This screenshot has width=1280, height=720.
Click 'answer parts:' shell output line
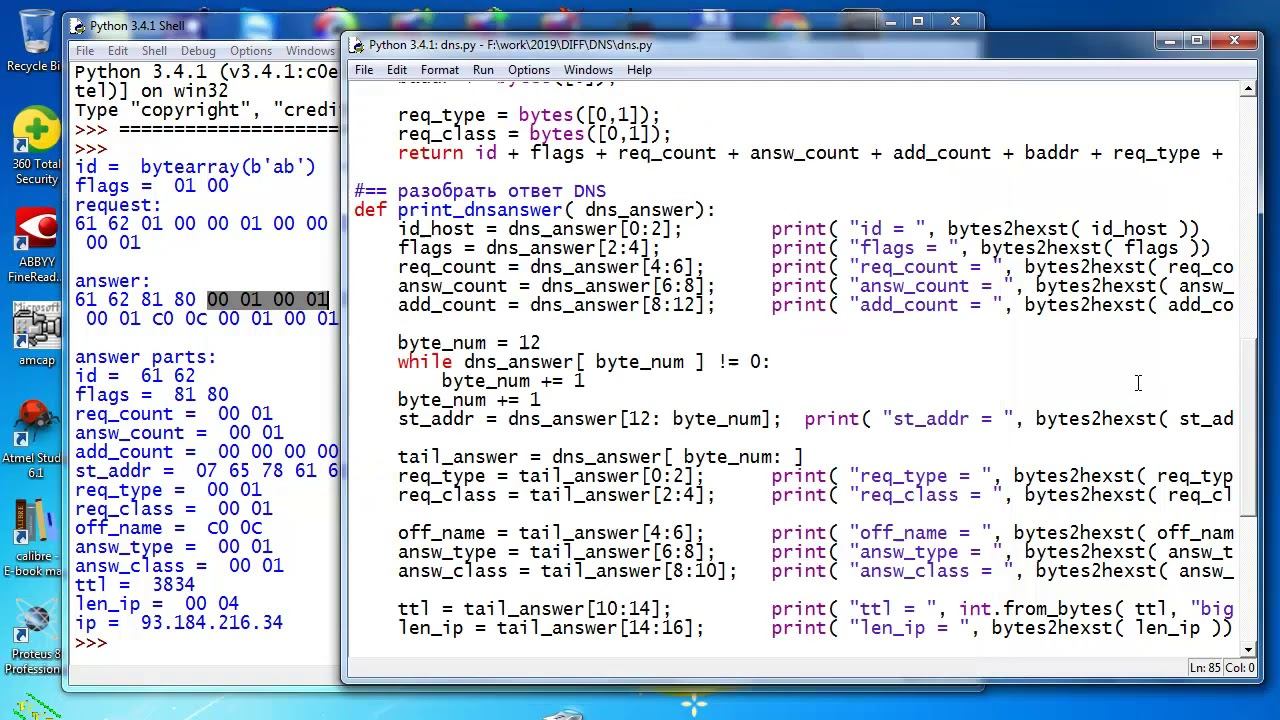[146, 357]
